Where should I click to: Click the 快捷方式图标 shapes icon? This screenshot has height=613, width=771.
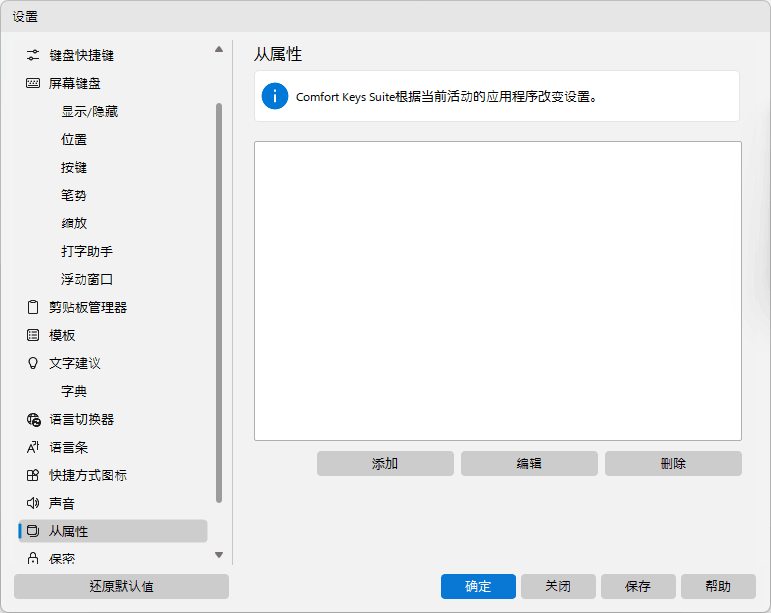click(33, 475)
